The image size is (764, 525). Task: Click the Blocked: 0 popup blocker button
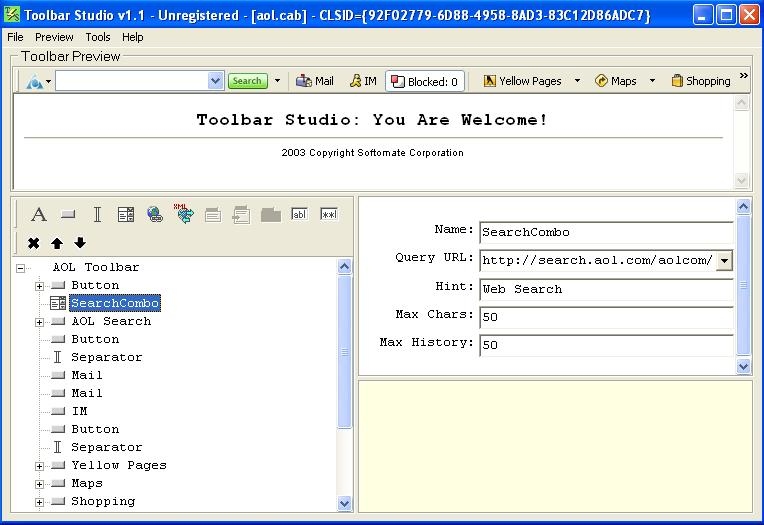pyautogui.click(x=425, y=81)
